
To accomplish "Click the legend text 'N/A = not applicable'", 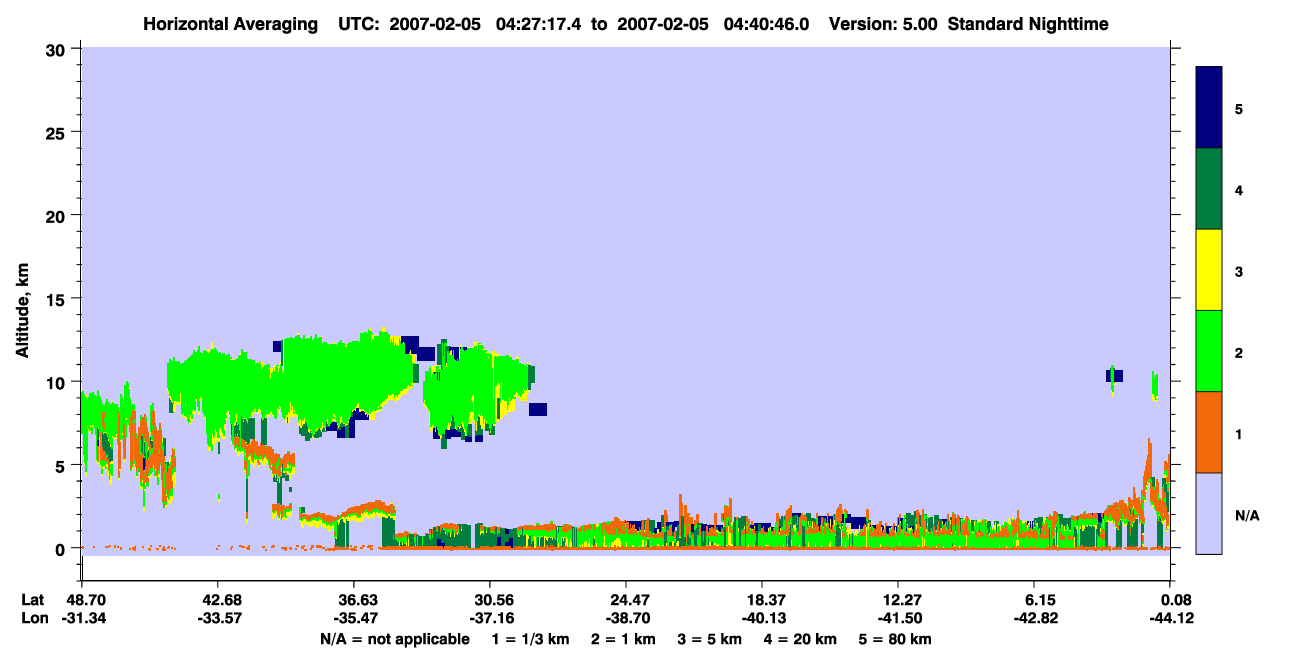I will tap(395, 639).
